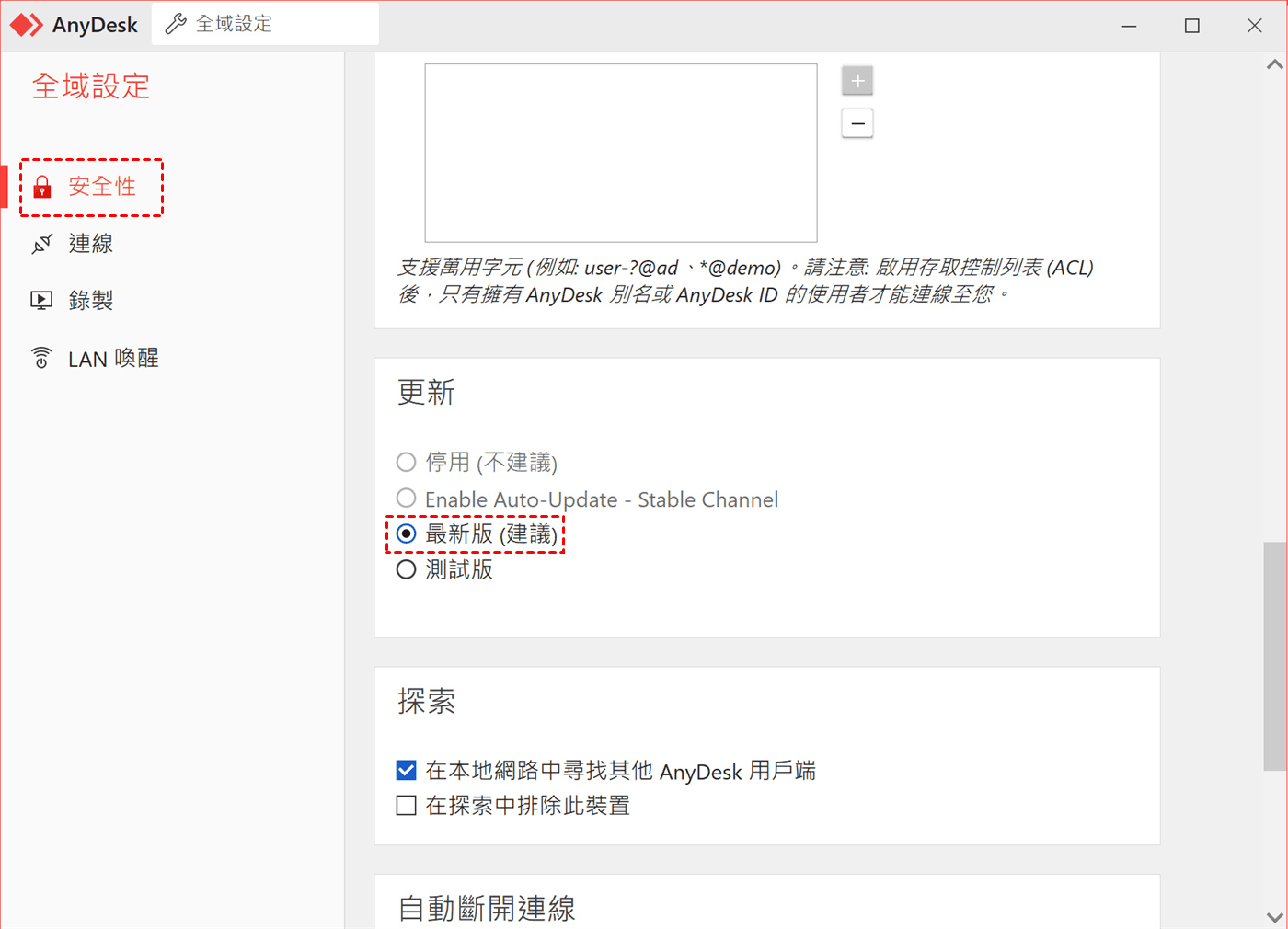Click the 自動斷開連線 section heading
Viewport: 1288px width, 929px height.
(487, 909)
